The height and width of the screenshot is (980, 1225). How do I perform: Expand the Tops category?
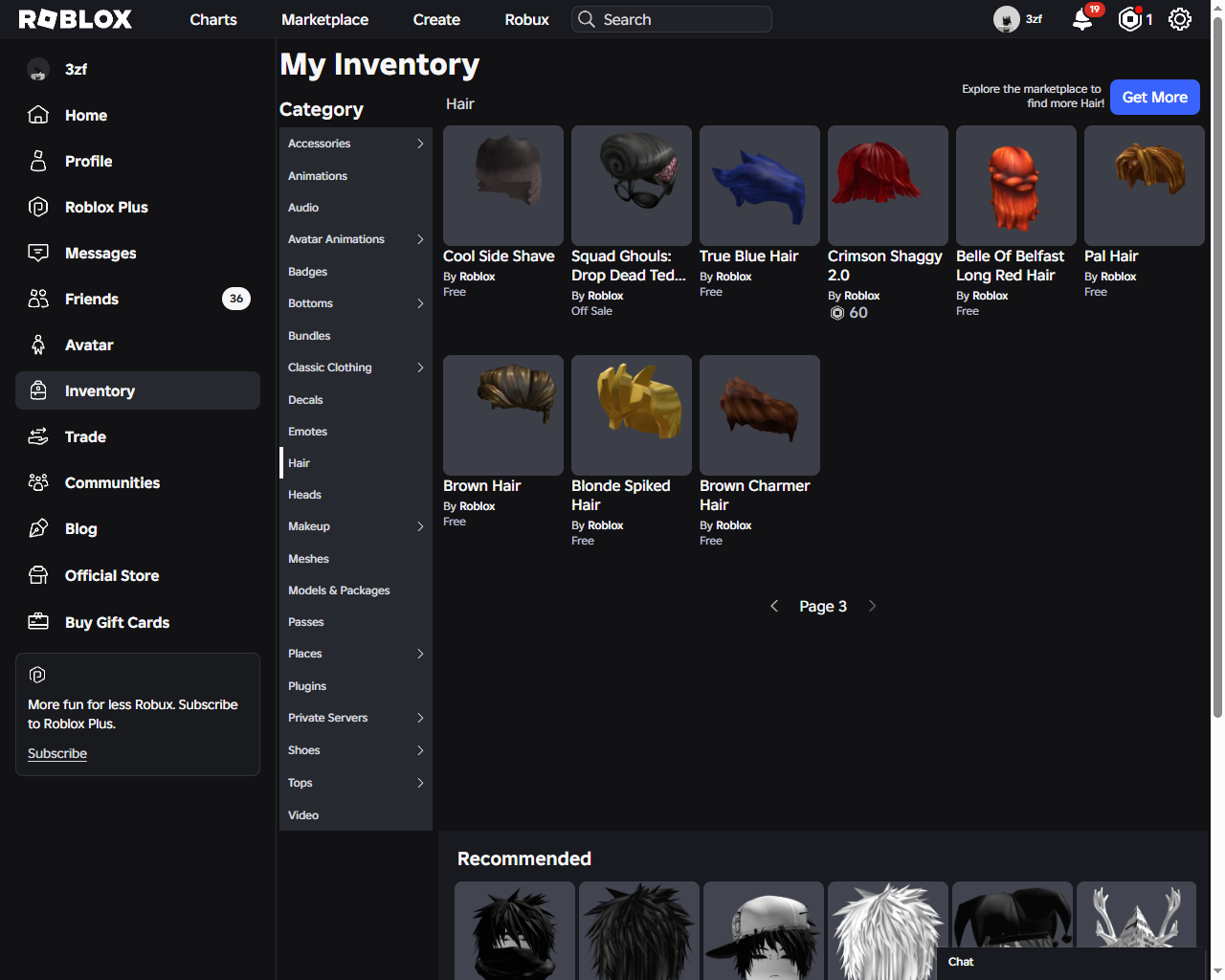[x=420, y=783]
